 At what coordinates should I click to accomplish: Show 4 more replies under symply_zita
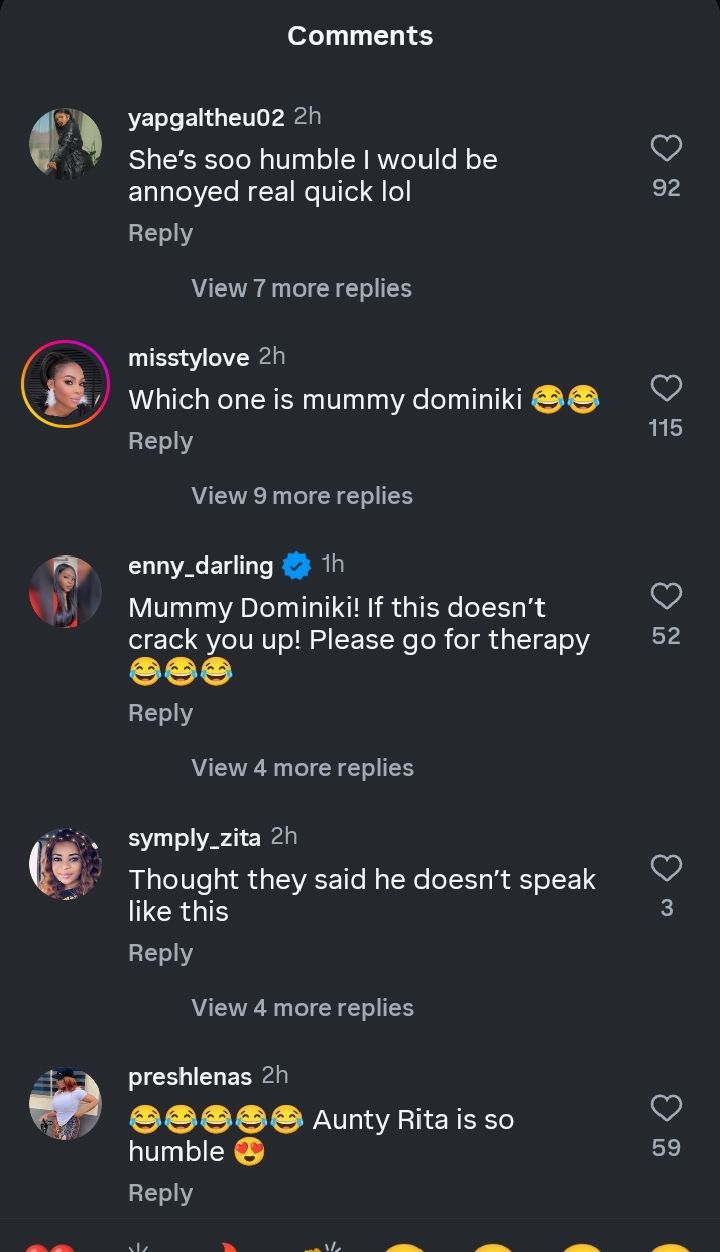pyautogui.click(x=302, y=1008)
